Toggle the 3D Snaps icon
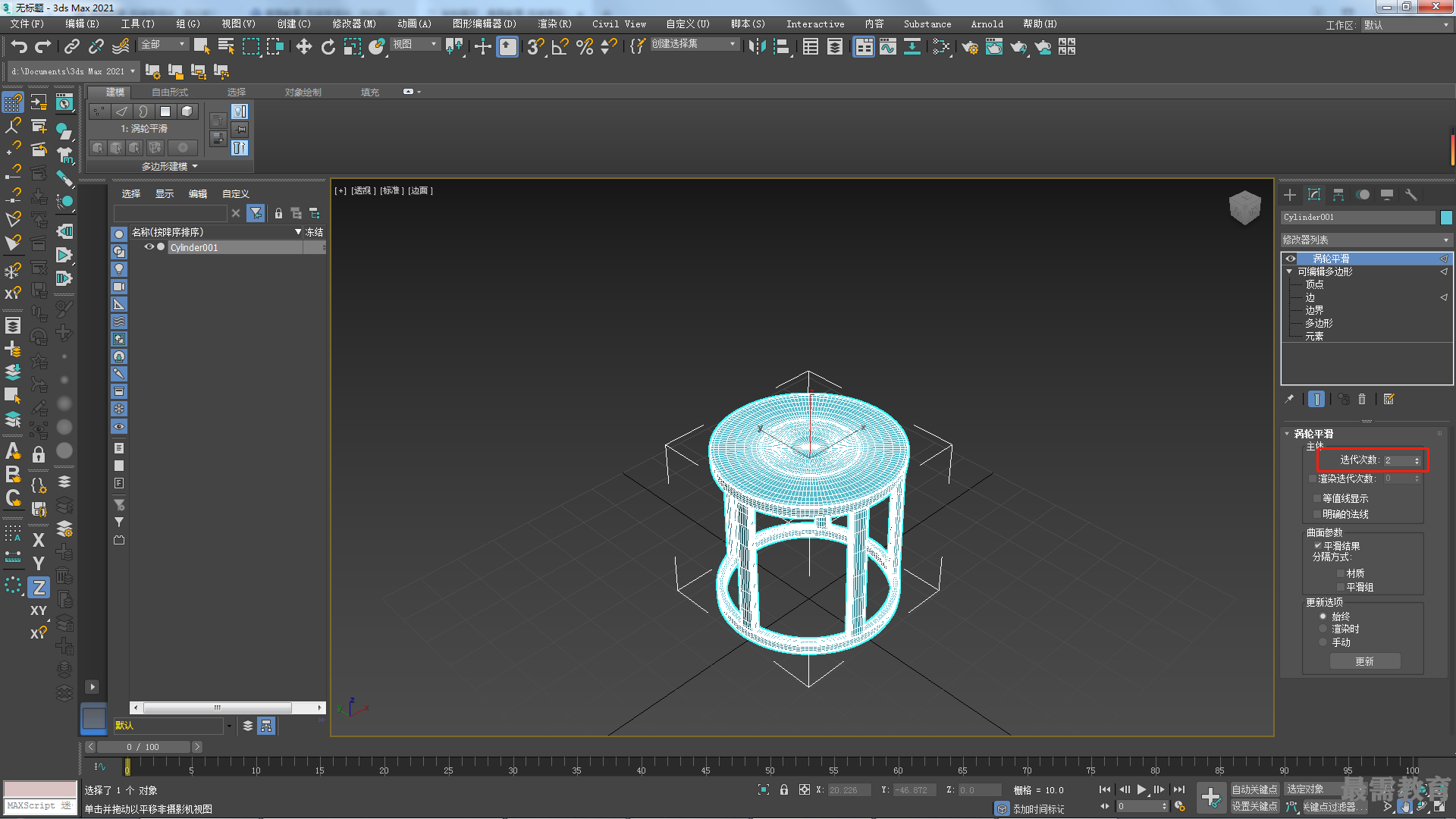 535,47
